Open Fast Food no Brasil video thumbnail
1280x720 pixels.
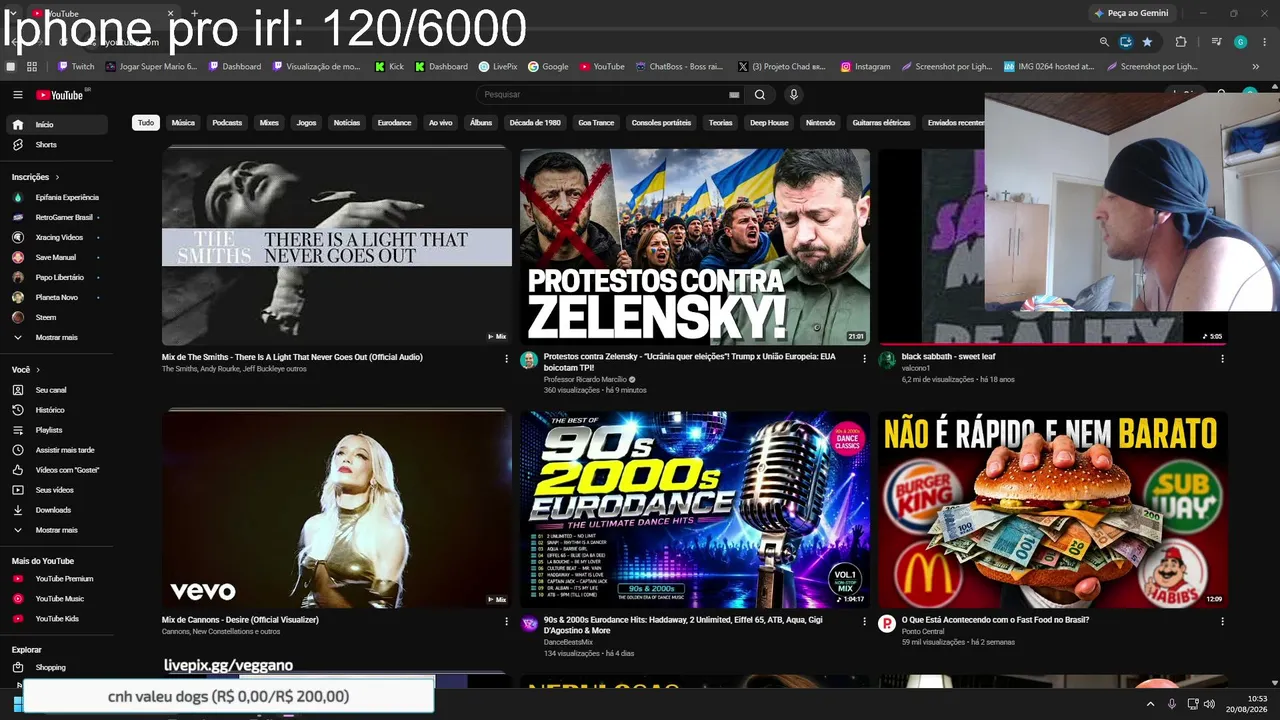point(1053,509)
